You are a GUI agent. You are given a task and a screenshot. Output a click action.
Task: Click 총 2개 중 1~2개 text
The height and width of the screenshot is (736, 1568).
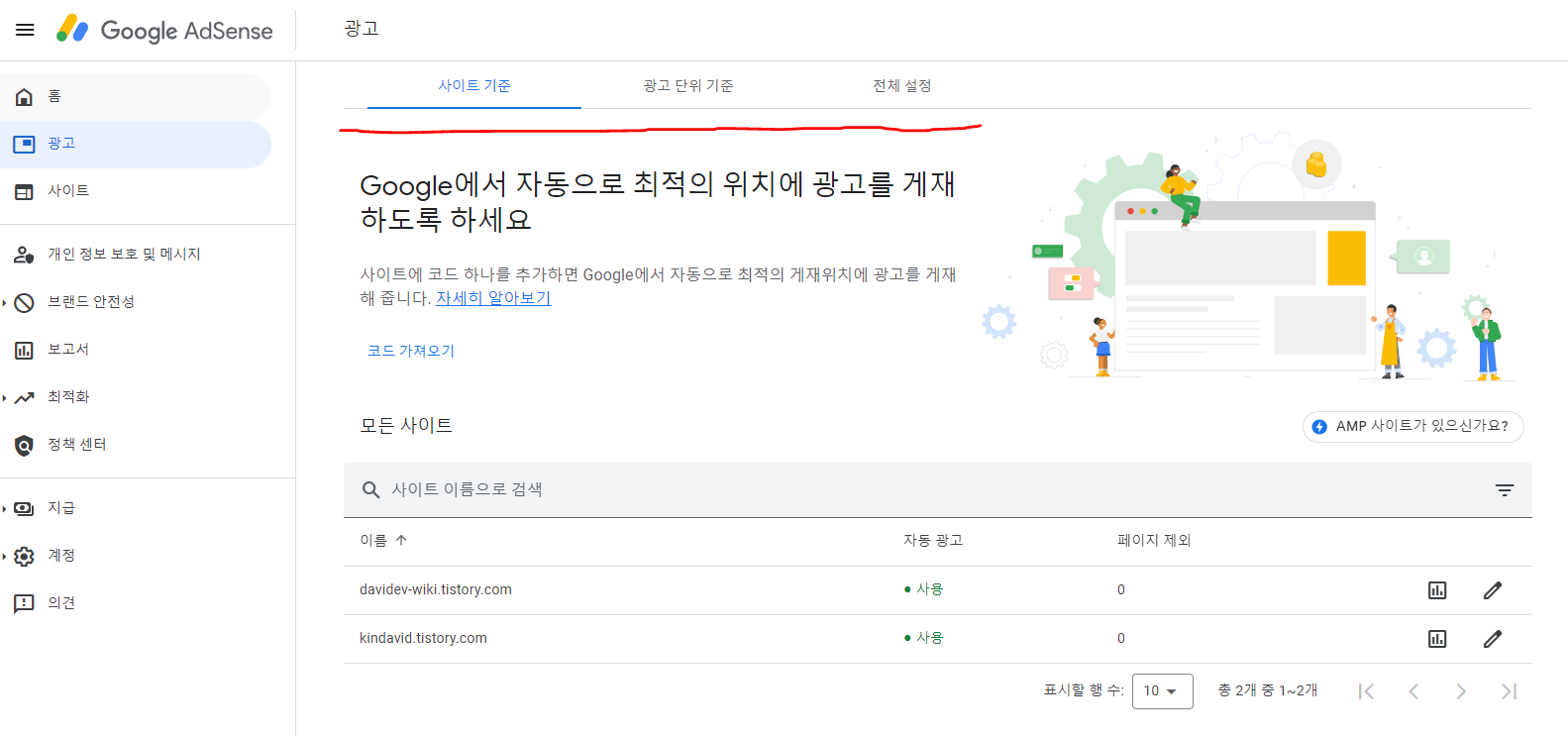click(x=1268, y=690)
